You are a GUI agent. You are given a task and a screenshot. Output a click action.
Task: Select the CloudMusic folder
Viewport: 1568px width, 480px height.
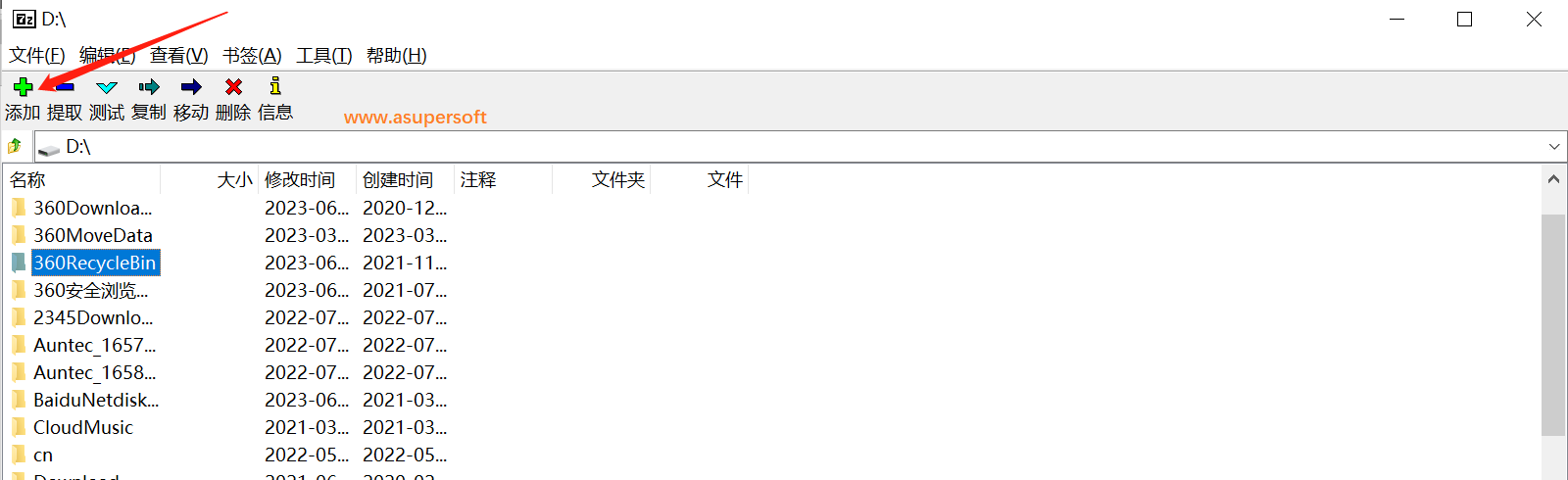(83, 427)
